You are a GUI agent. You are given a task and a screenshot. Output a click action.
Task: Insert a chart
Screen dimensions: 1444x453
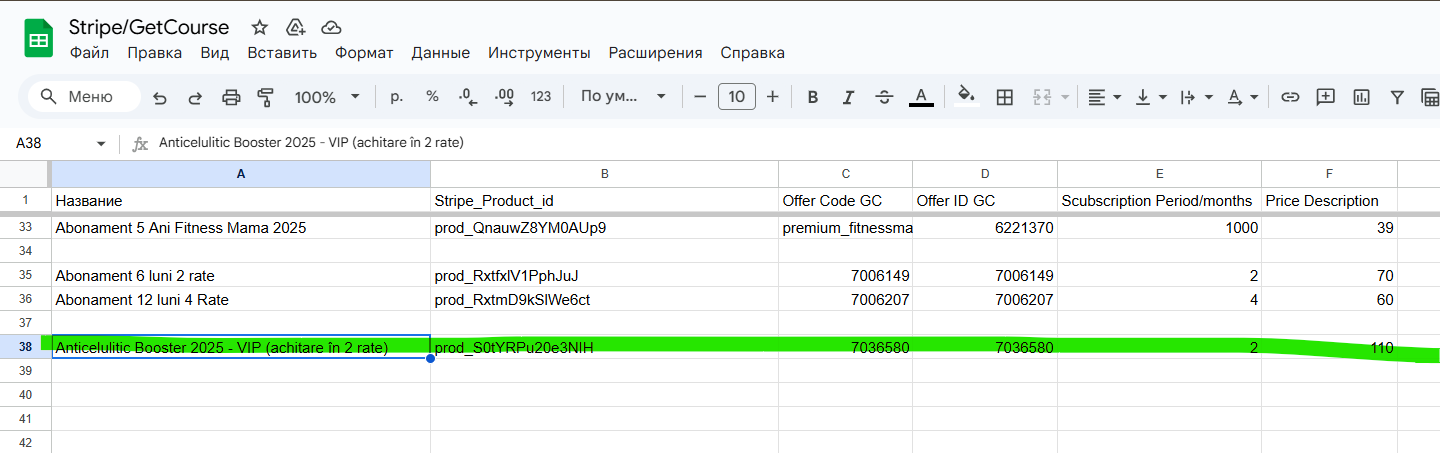(1361, 97)
